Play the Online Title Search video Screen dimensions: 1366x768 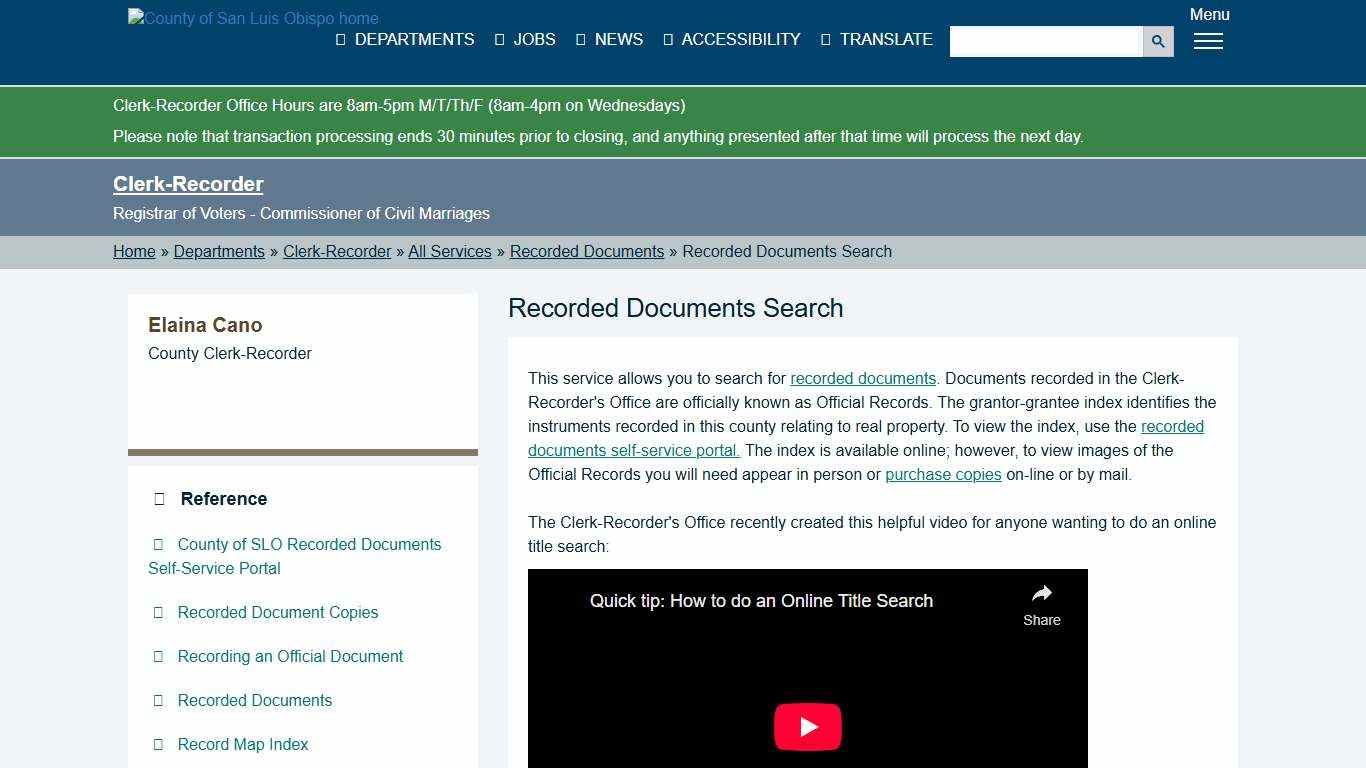pyautogui.click(x=807, y=726)
